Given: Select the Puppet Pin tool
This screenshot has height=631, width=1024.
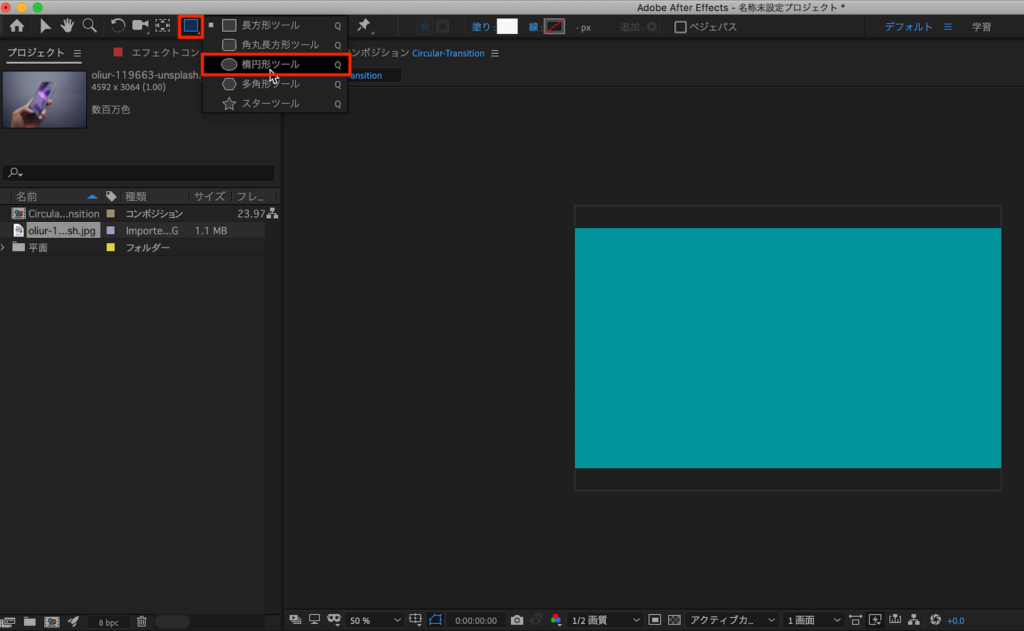Looking at the screenshot, I should tap(363, 26).
